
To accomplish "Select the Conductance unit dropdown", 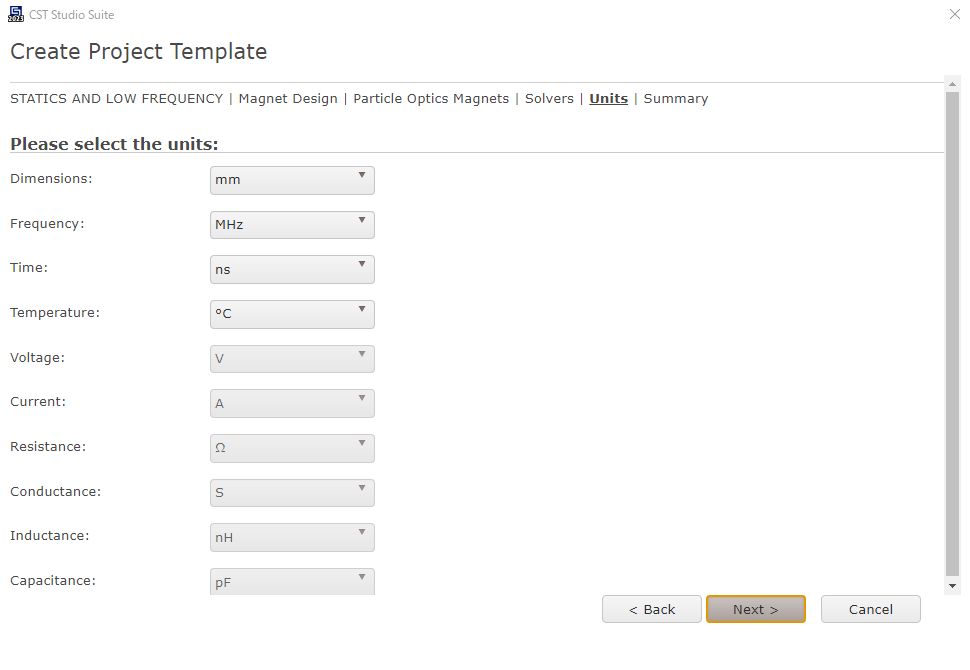I will 292,493.
